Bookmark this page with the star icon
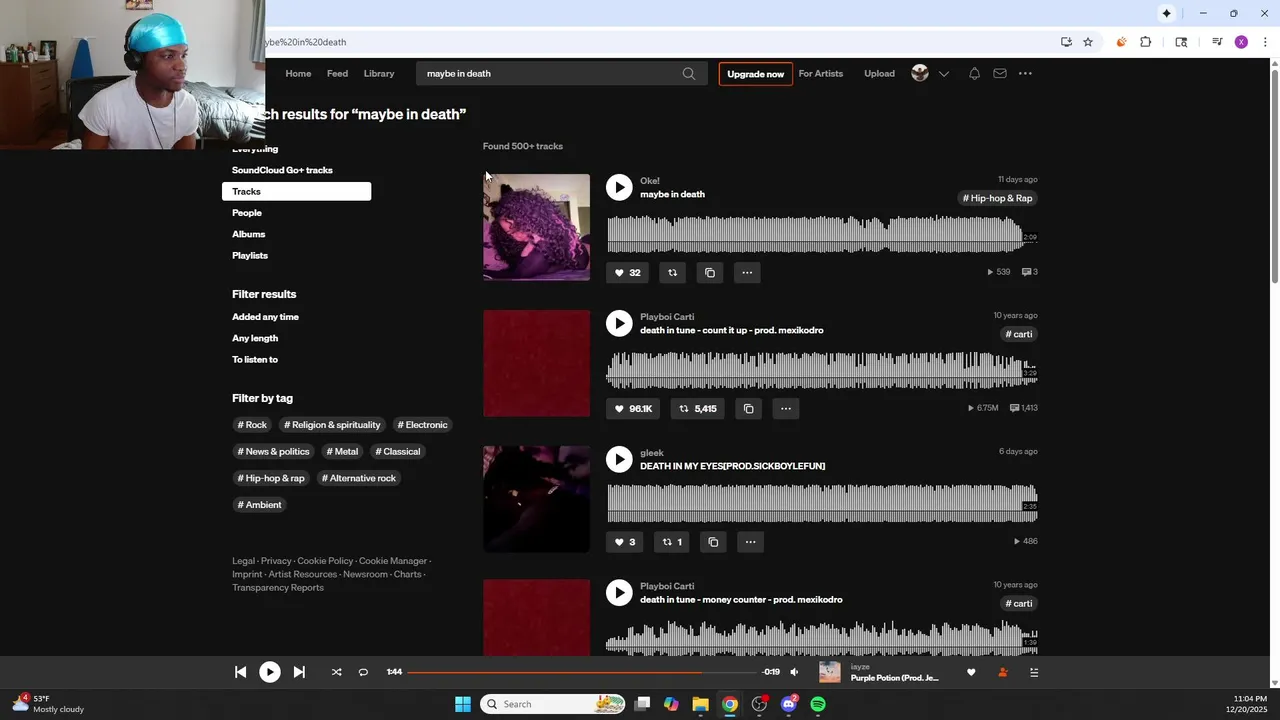 [x=1088, y=42]
